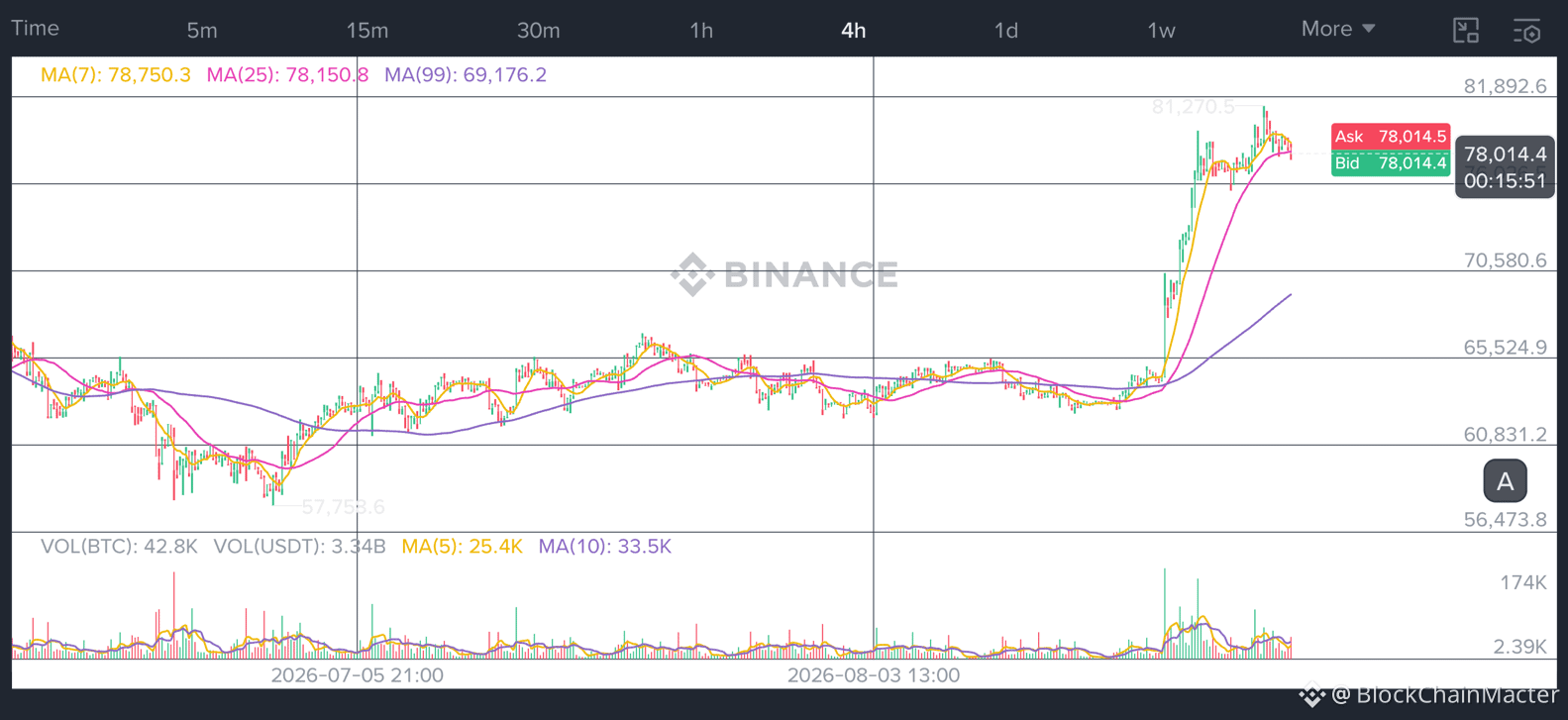Screen dimensions: 1568x720
Task: Switch chart to Time view
Action: coord(35,29)
